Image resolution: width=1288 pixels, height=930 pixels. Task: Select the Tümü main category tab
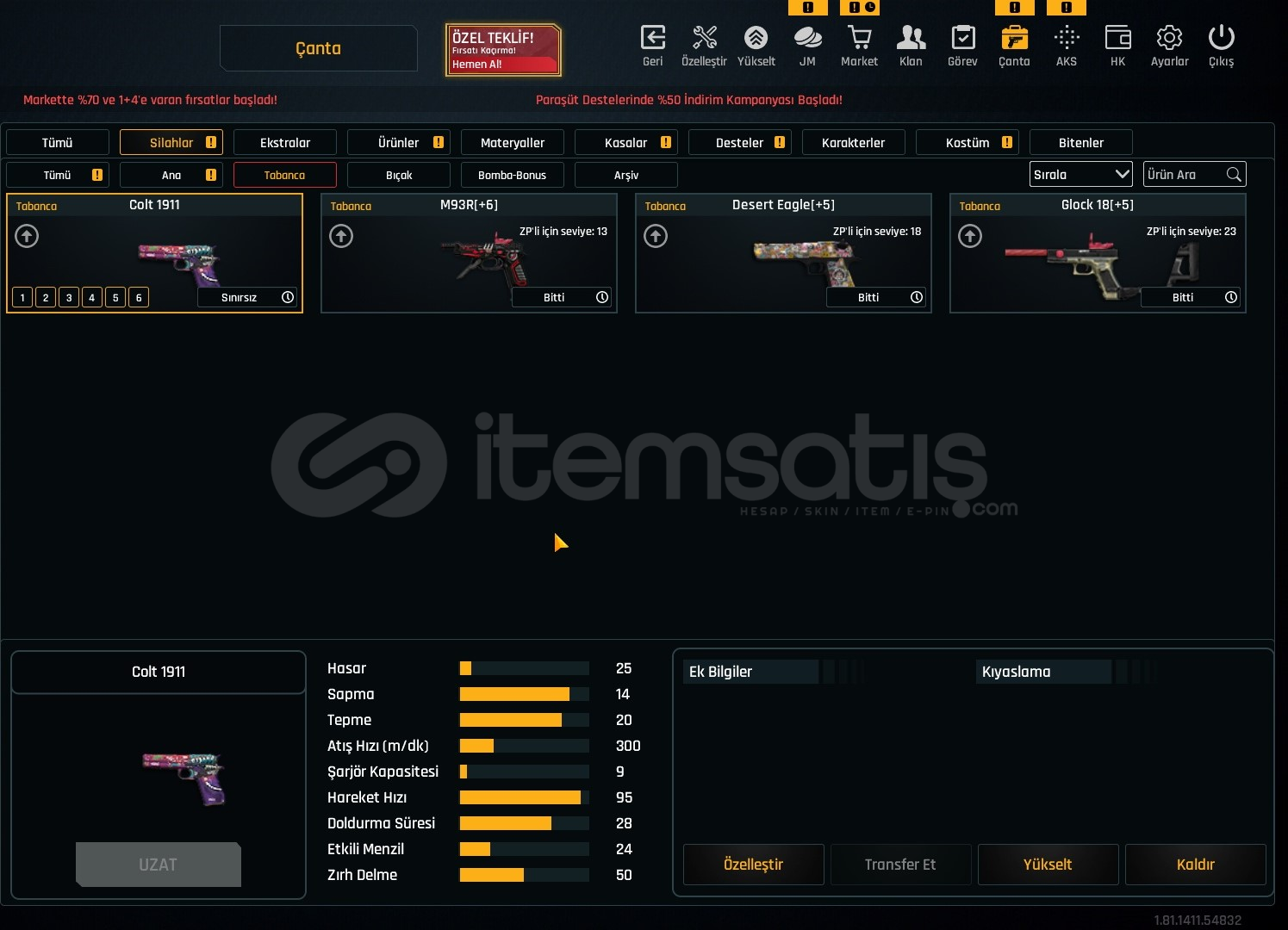click(58, 142)
